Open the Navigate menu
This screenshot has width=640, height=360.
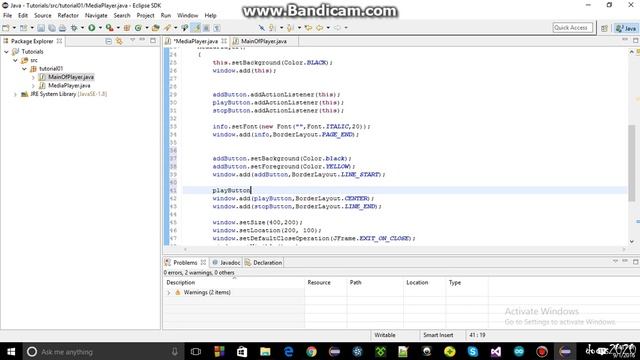tap(96, 16)
